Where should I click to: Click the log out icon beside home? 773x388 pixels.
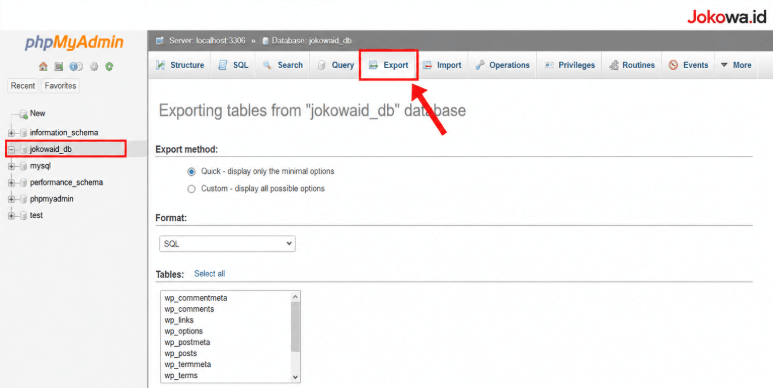coord(59,66)
